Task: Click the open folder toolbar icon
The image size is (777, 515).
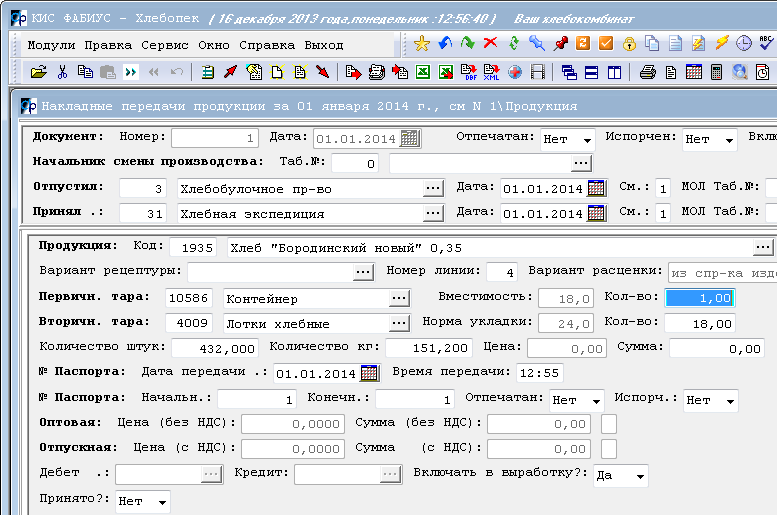Action: pos(39,72)
